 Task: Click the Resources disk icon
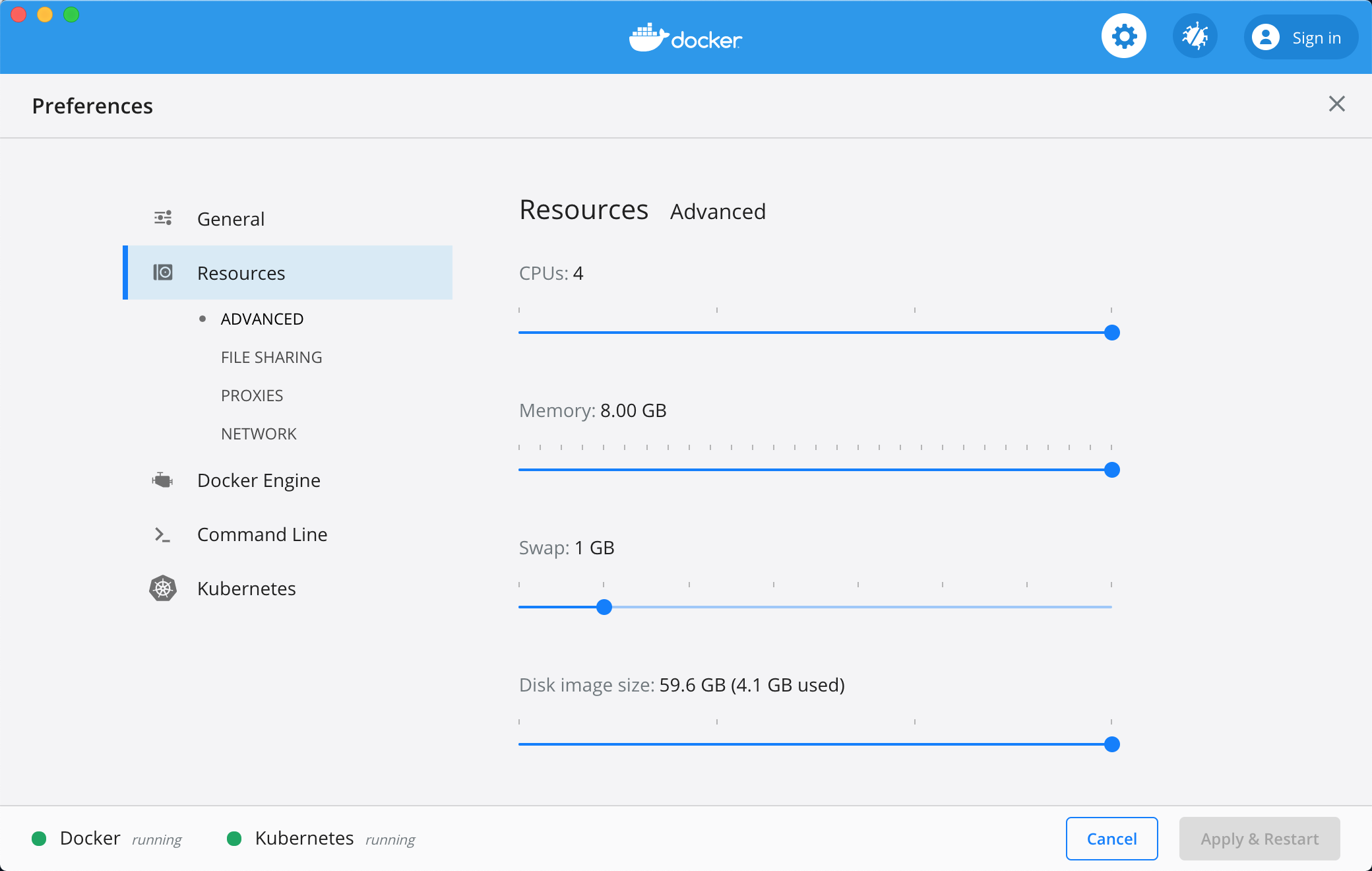tap(163, 273)
